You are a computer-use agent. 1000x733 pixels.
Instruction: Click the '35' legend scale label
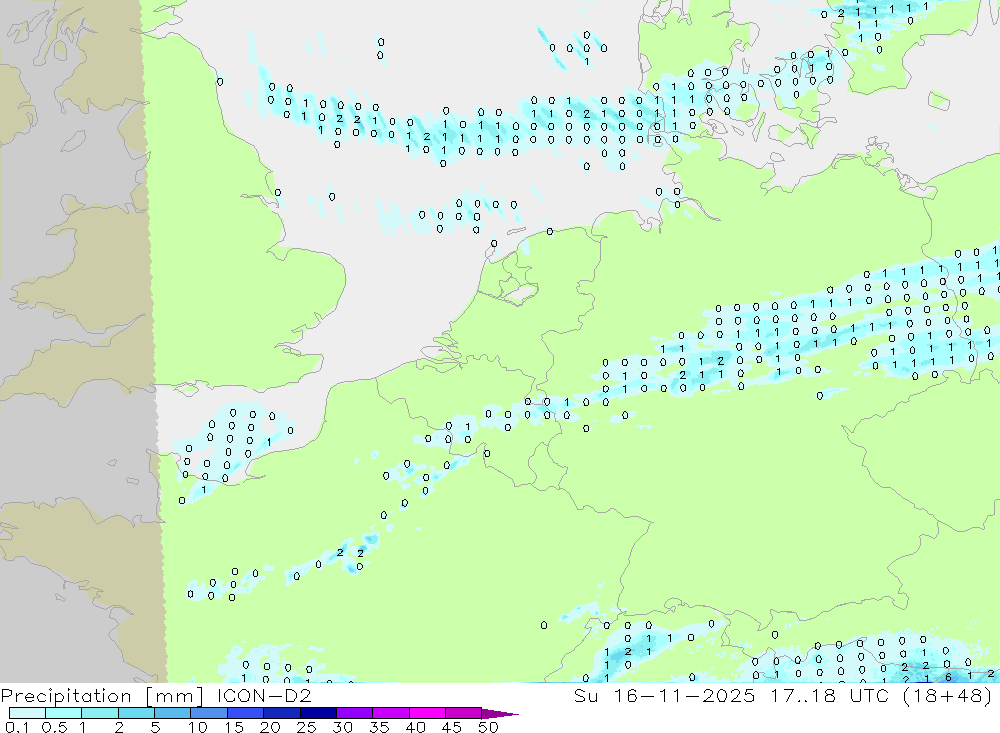(x=379, y=727)
